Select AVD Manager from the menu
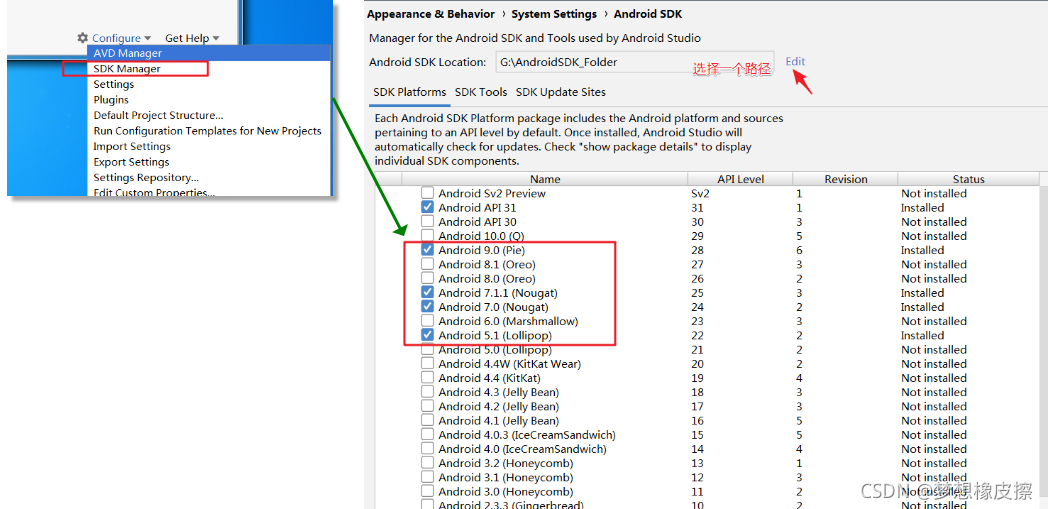Screen dimensions: 1048x509 209,53
